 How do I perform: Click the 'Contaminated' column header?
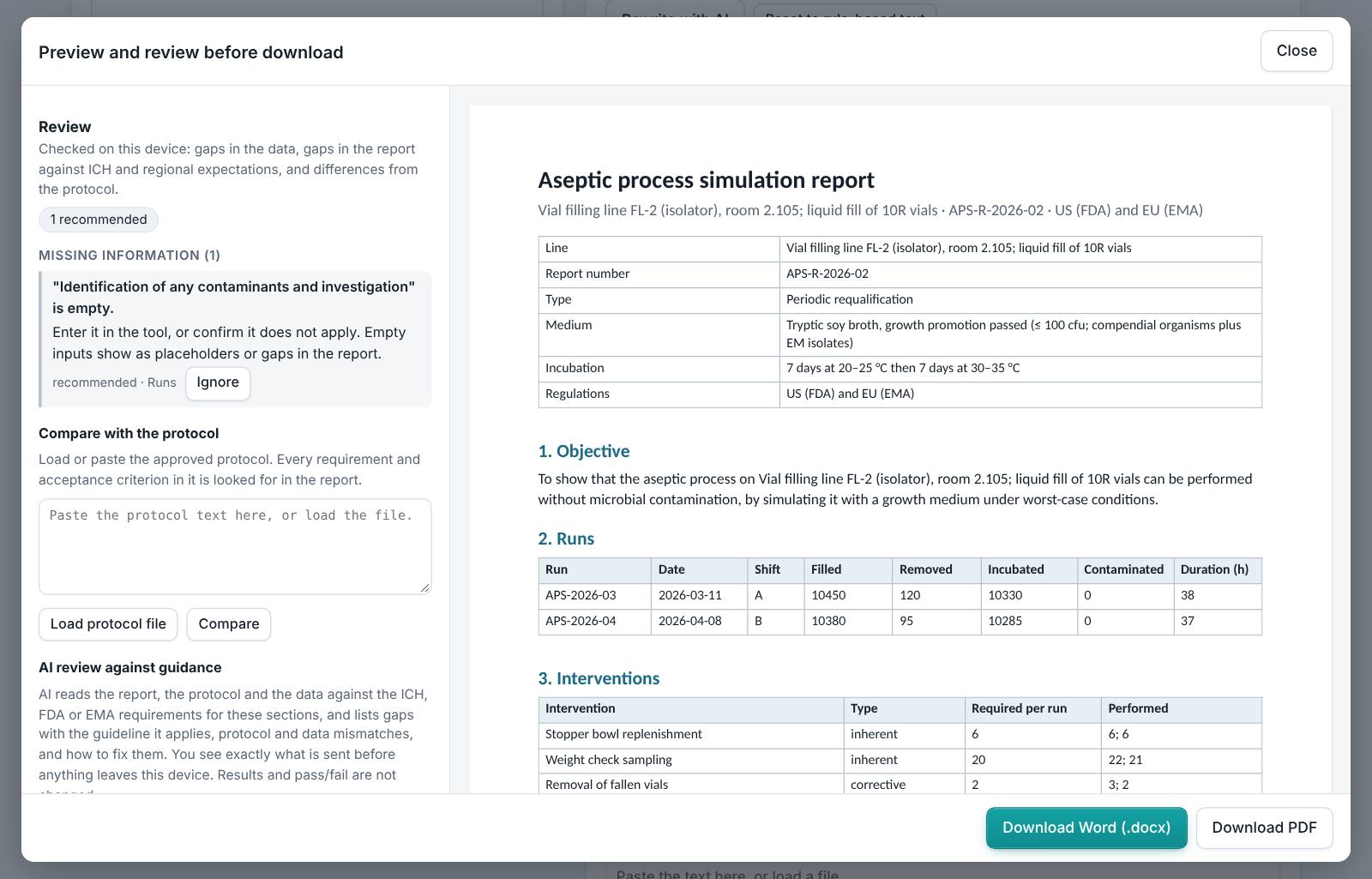(x=1125, y=570)
